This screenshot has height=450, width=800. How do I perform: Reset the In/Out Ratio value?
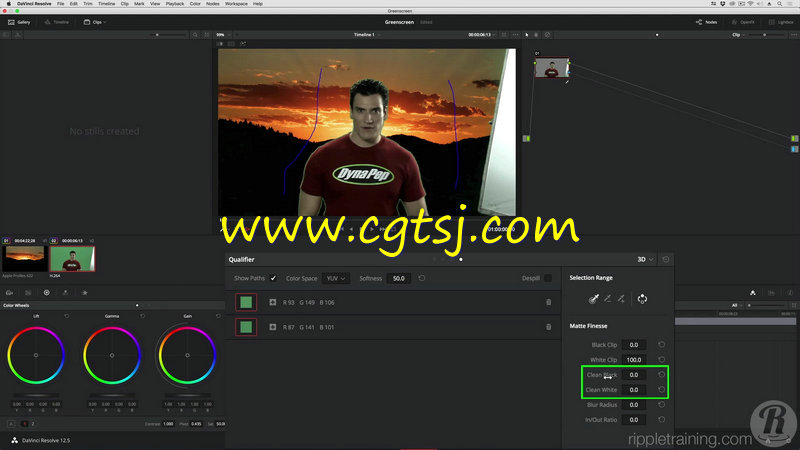click(661, 419)
